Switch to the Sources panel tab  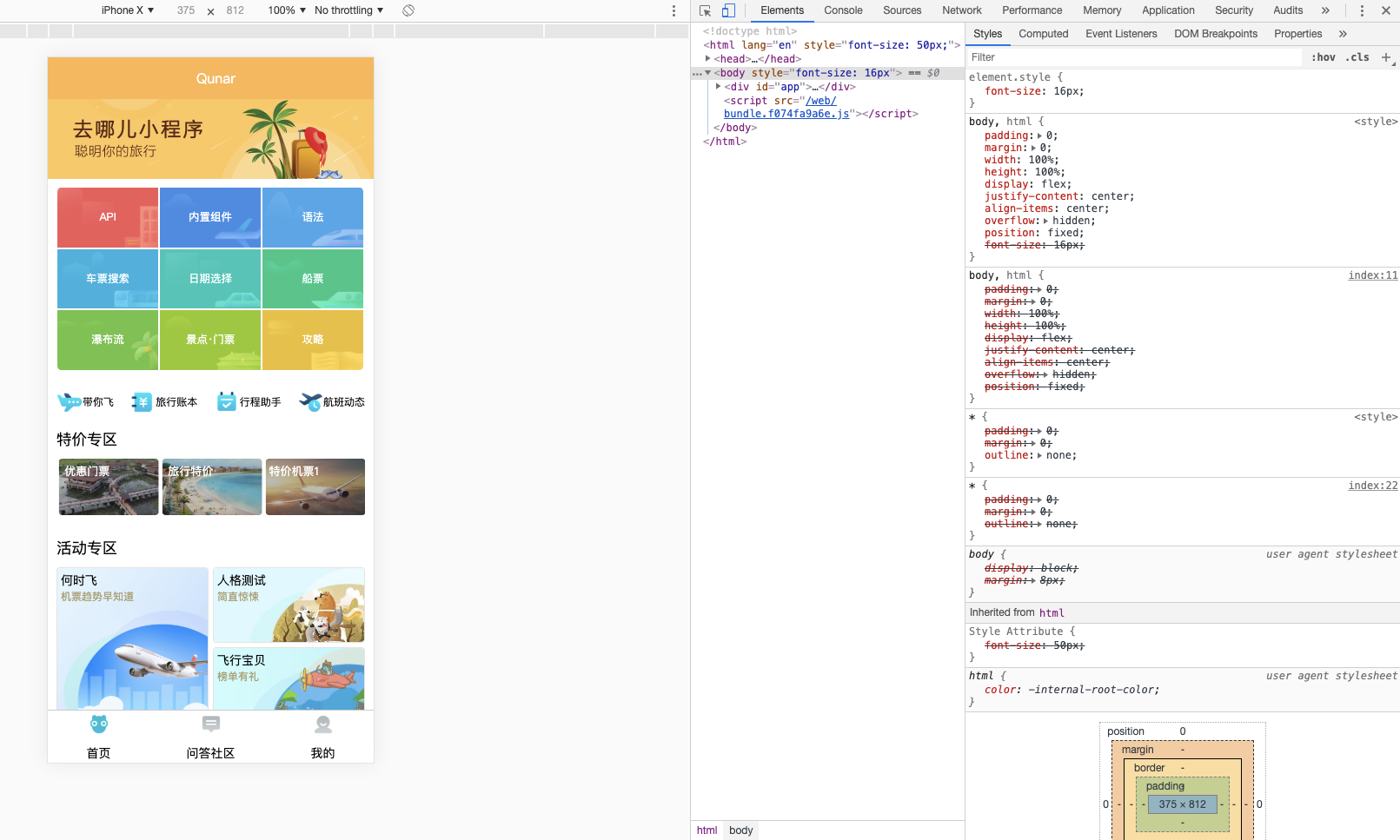pyautogui.click(x=902, y=10)
